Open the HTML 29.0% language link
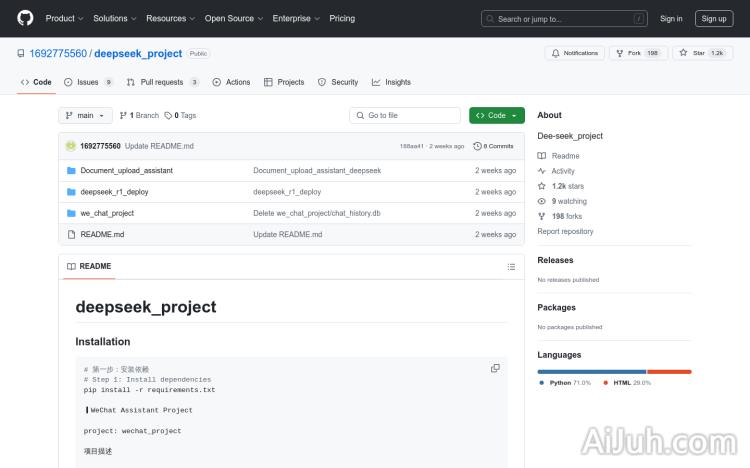The width and height of the screenshot is (750, 468). click(x=627, y=383)
